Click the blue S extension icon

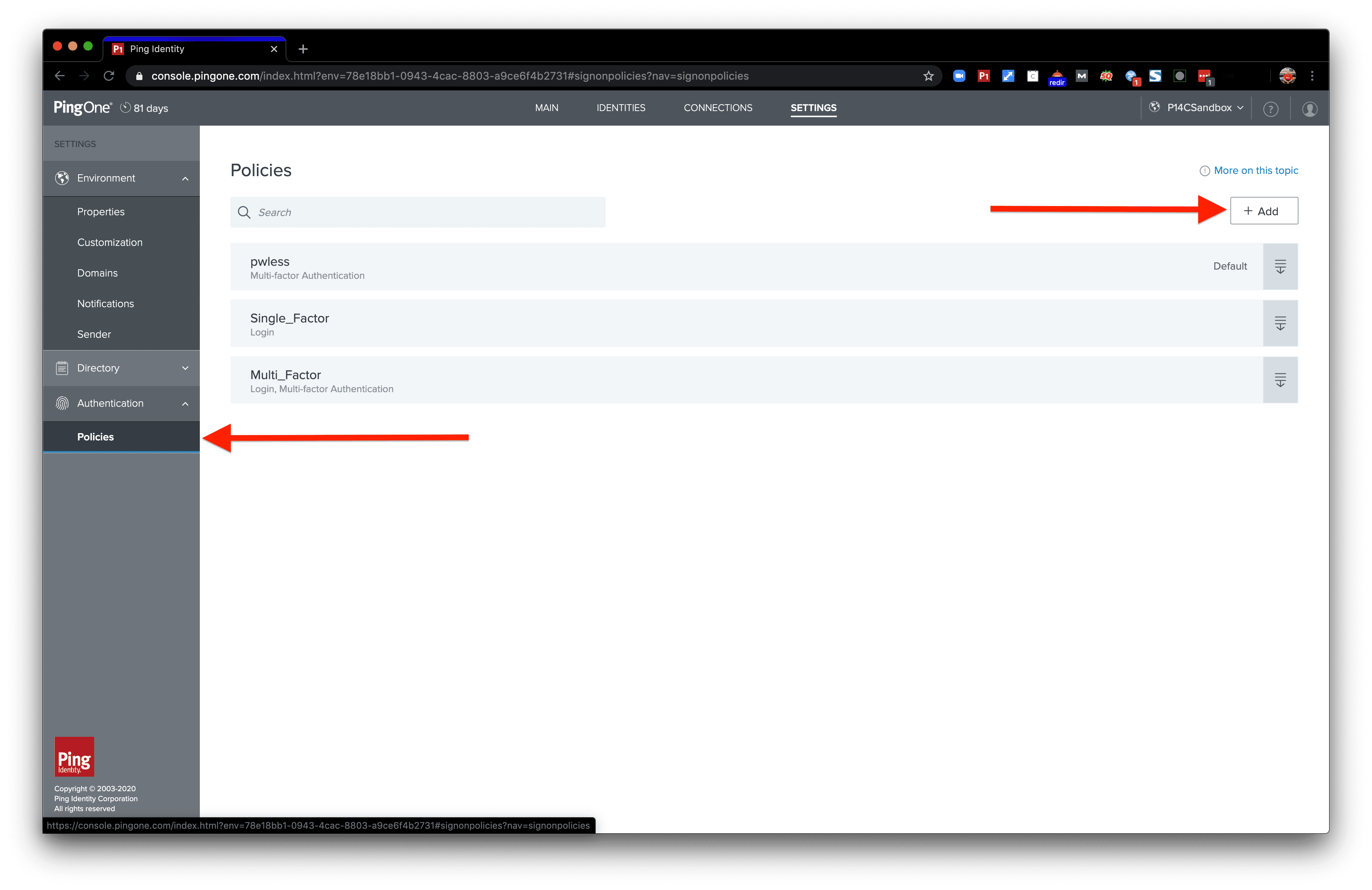coord(1155,75)
